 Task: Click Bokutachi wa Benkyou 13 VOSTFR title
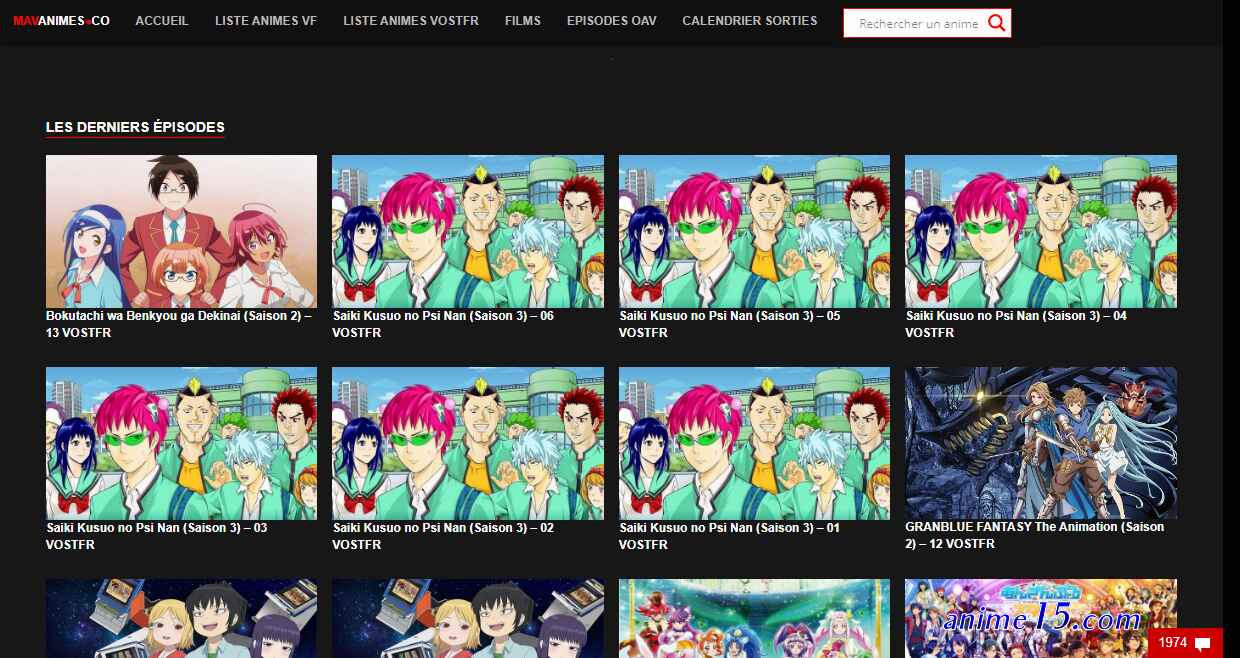pos(179,324)
